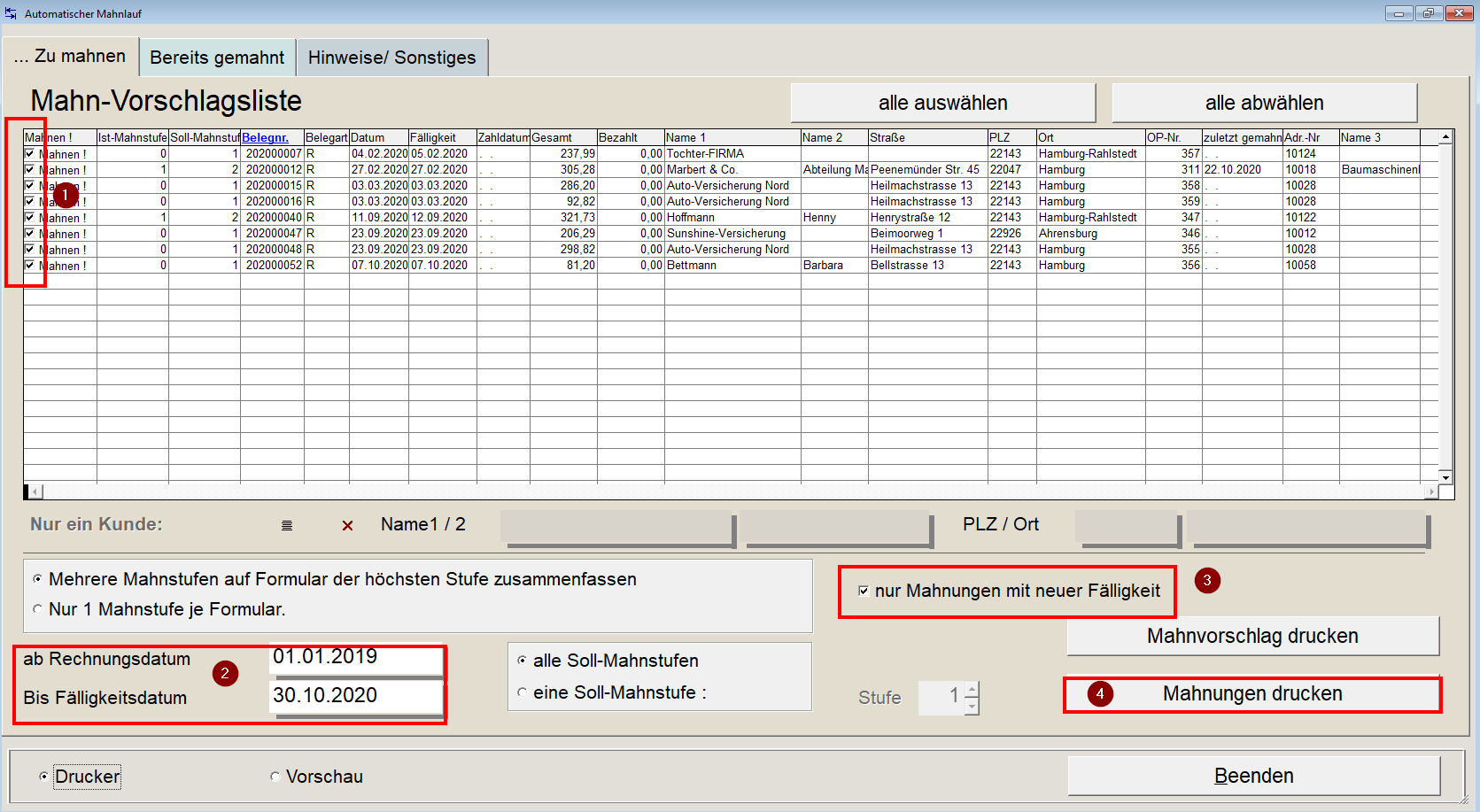This screenshot has width=1480, height=812.
Task: Uncheck the Mahnen box for Beleg 202000047
Action: pyautogui.click(x=30, y=234)
